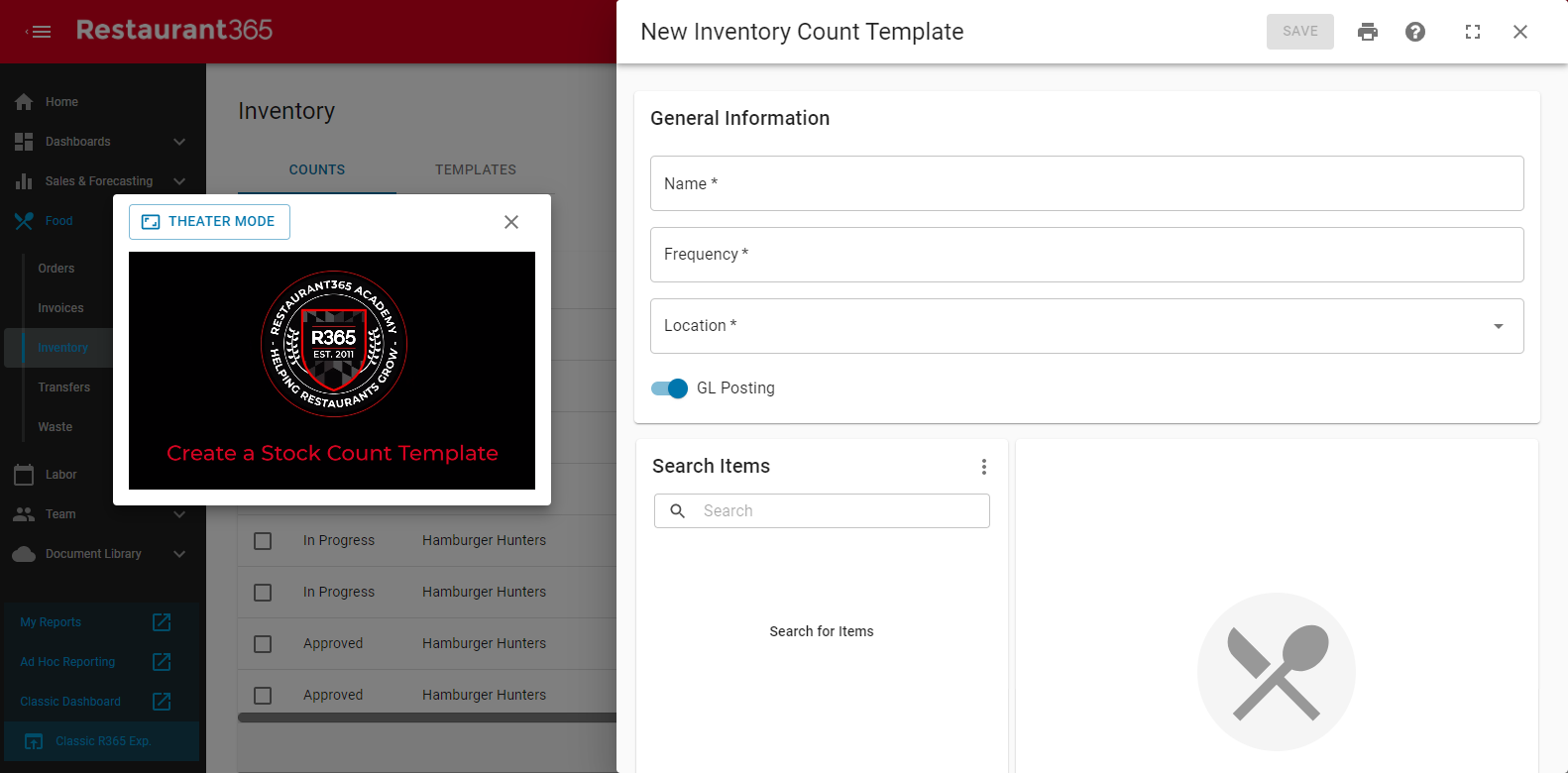The image size is (1568, 773).
Task: Switch to the Templates tab
Action: tap(476, 169)
